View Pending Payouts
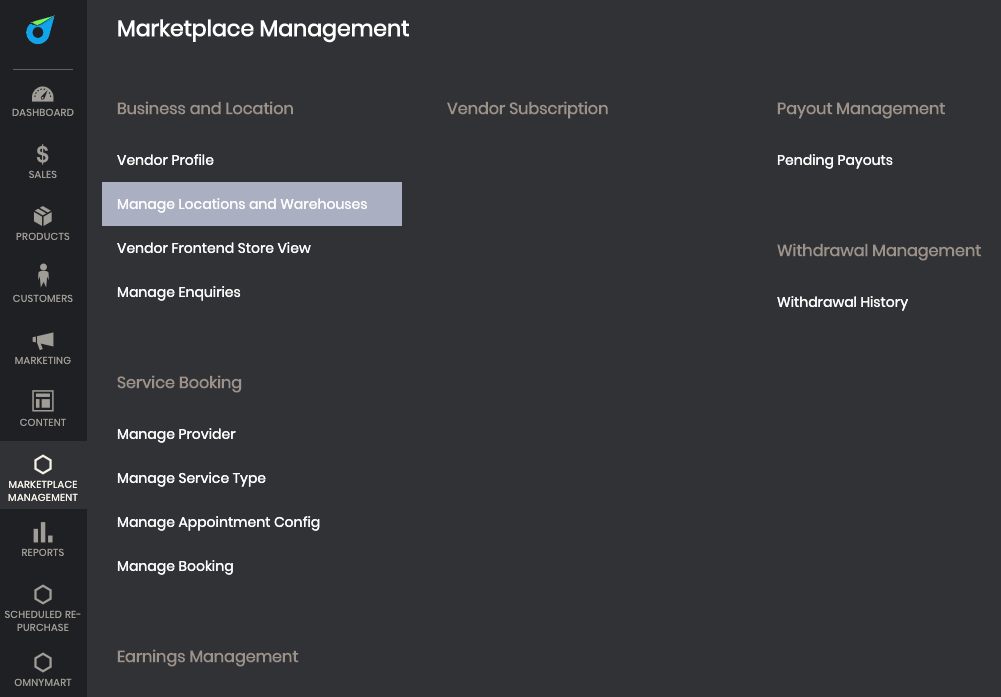 (x=835, y=160)
